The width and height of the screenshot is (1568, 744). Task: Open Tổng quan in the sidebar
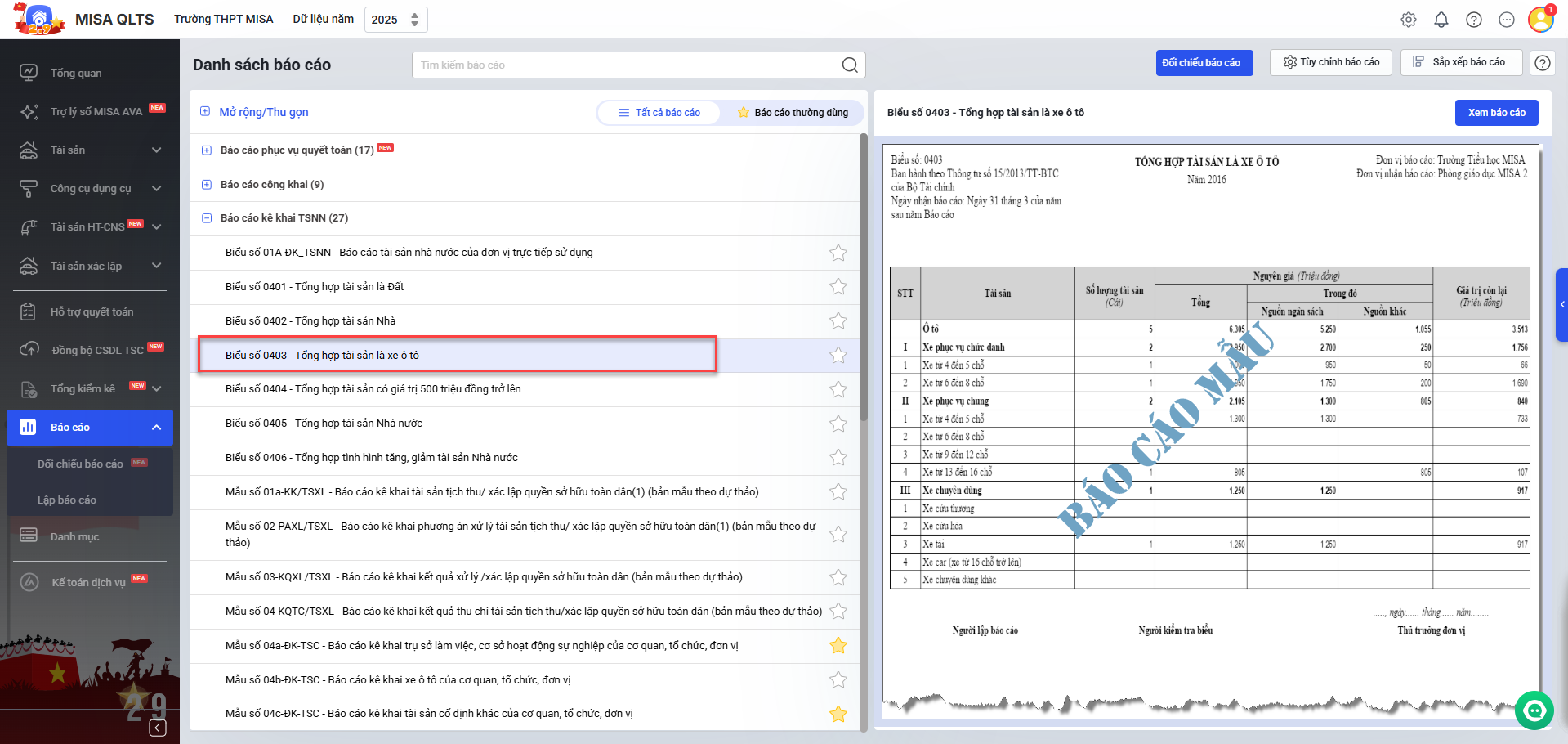click(x=76, y=73)
